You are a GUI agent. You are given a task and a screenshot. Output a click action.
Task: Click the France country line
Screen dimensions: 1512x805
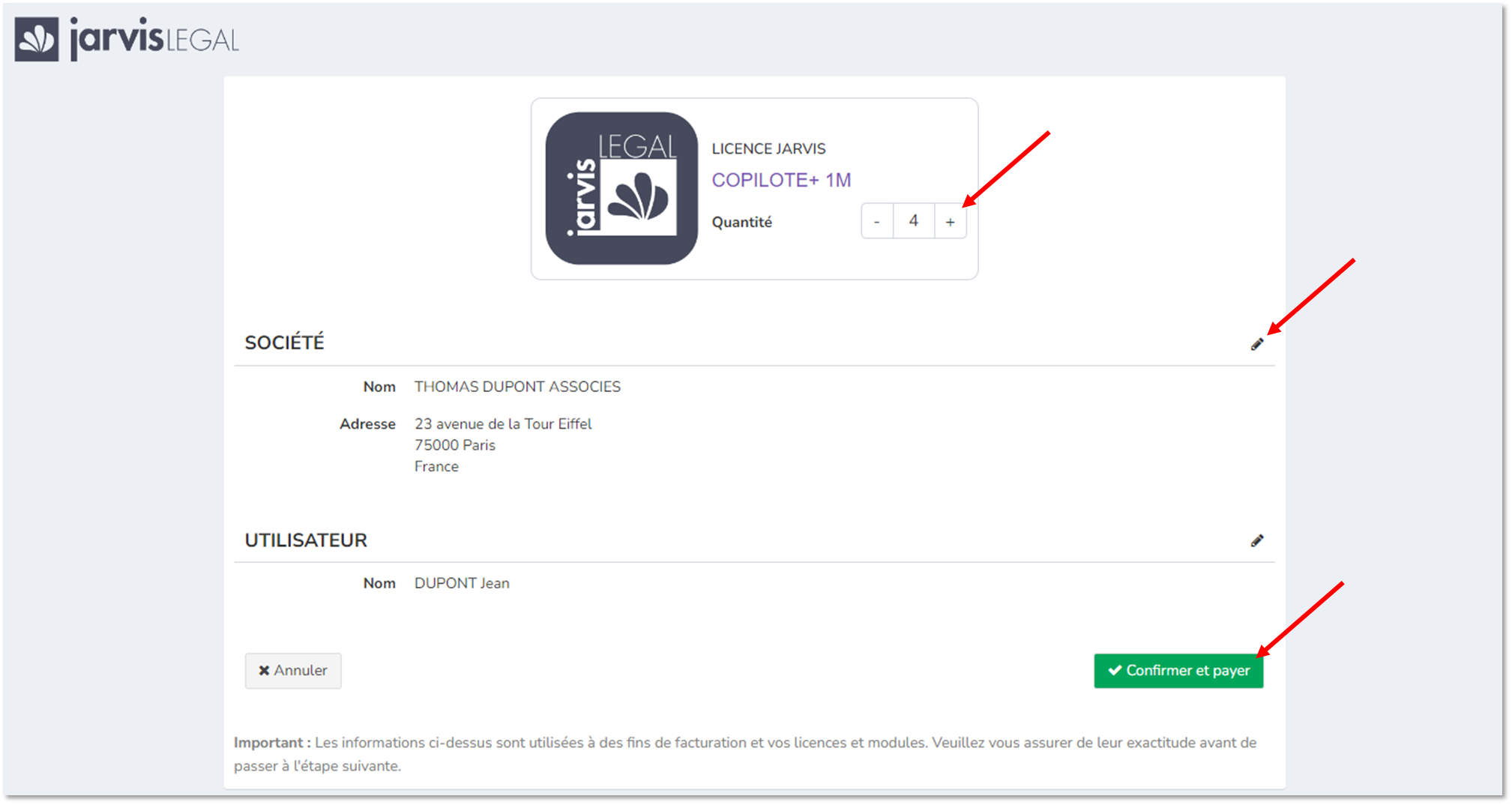point(436,466)
